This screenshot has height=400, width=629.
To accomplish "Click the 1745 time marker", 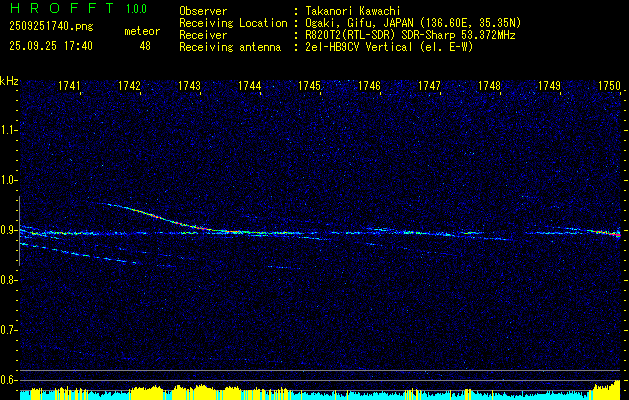I will tap(310, 86).
